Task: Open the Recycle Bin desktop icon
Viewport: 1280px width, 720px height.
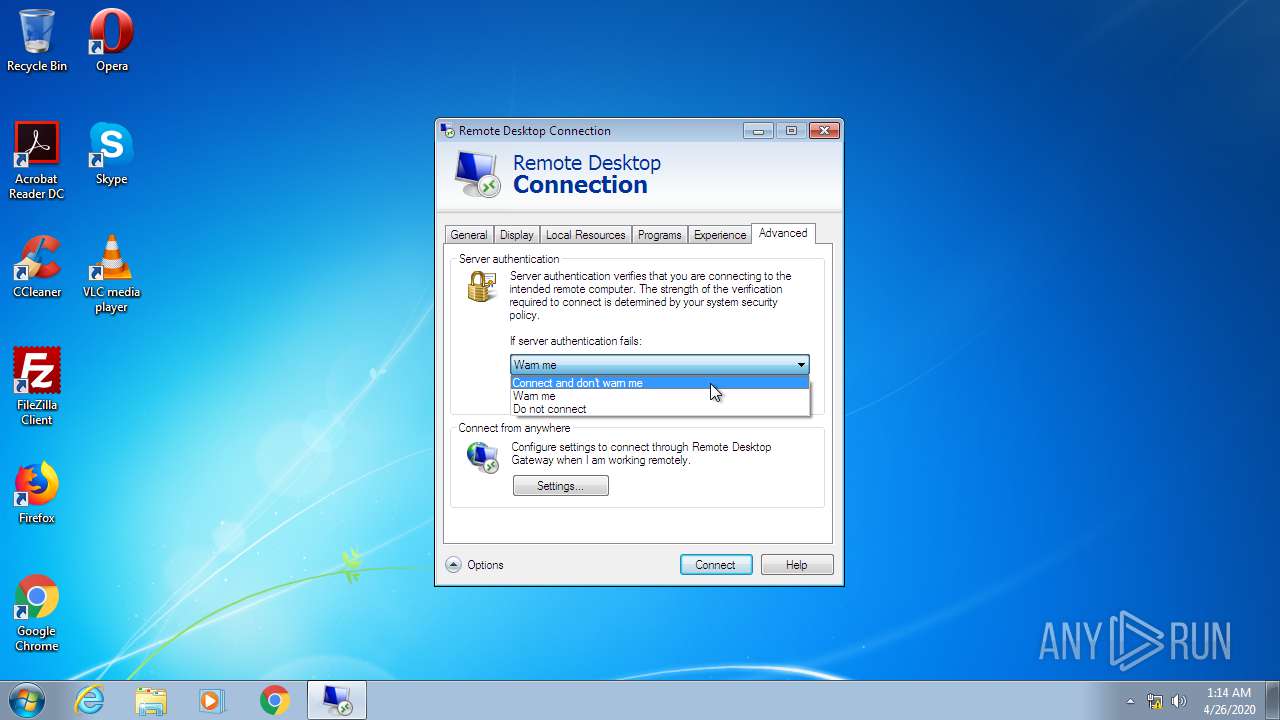Action: [37, 40]
